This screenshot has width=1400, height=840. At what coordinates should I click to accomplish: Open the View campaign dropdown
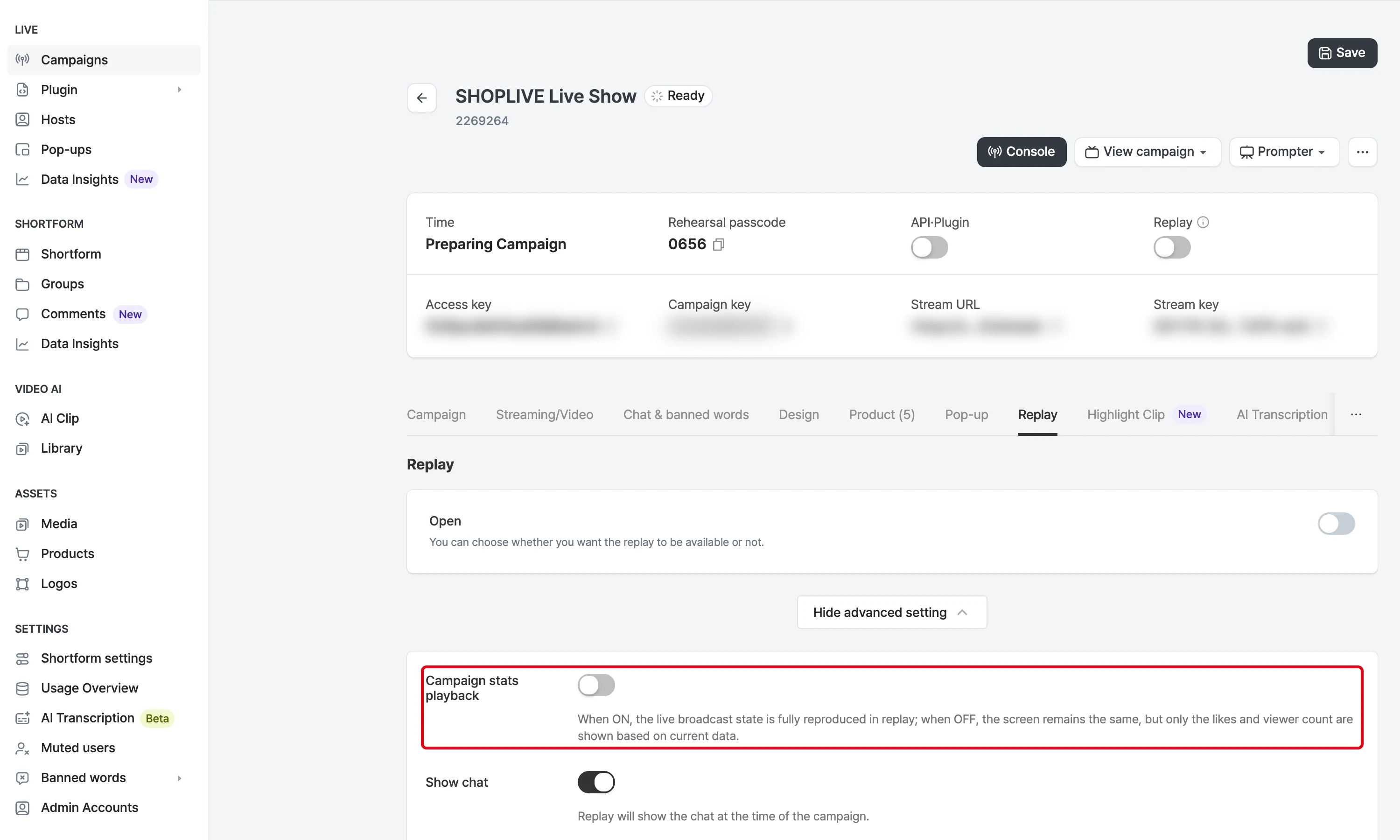click(x=1147, y=152)
